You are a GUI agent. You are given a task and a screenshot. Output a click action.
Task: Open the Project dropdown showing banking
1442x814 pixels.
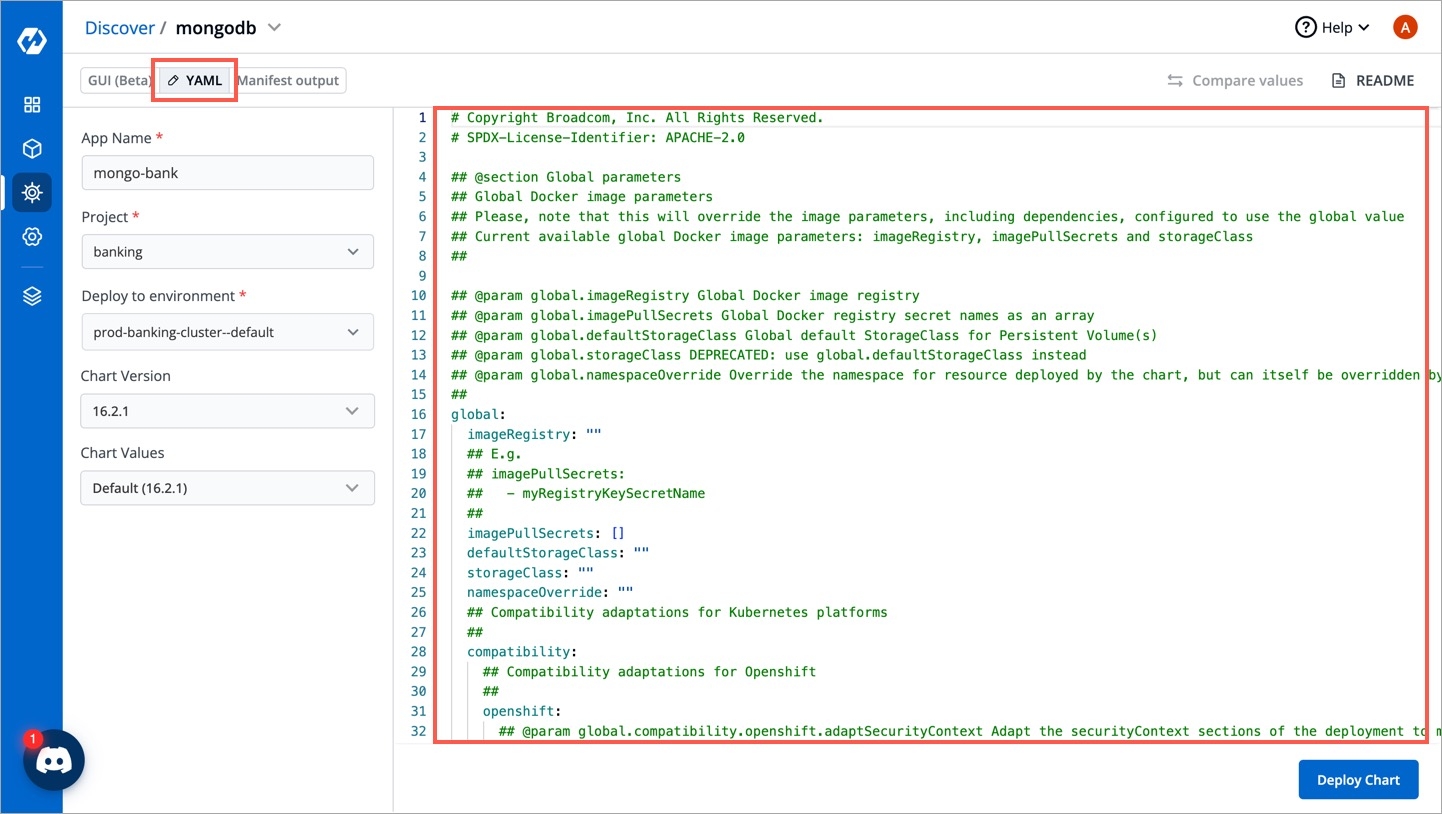click(x=227, y=251)
